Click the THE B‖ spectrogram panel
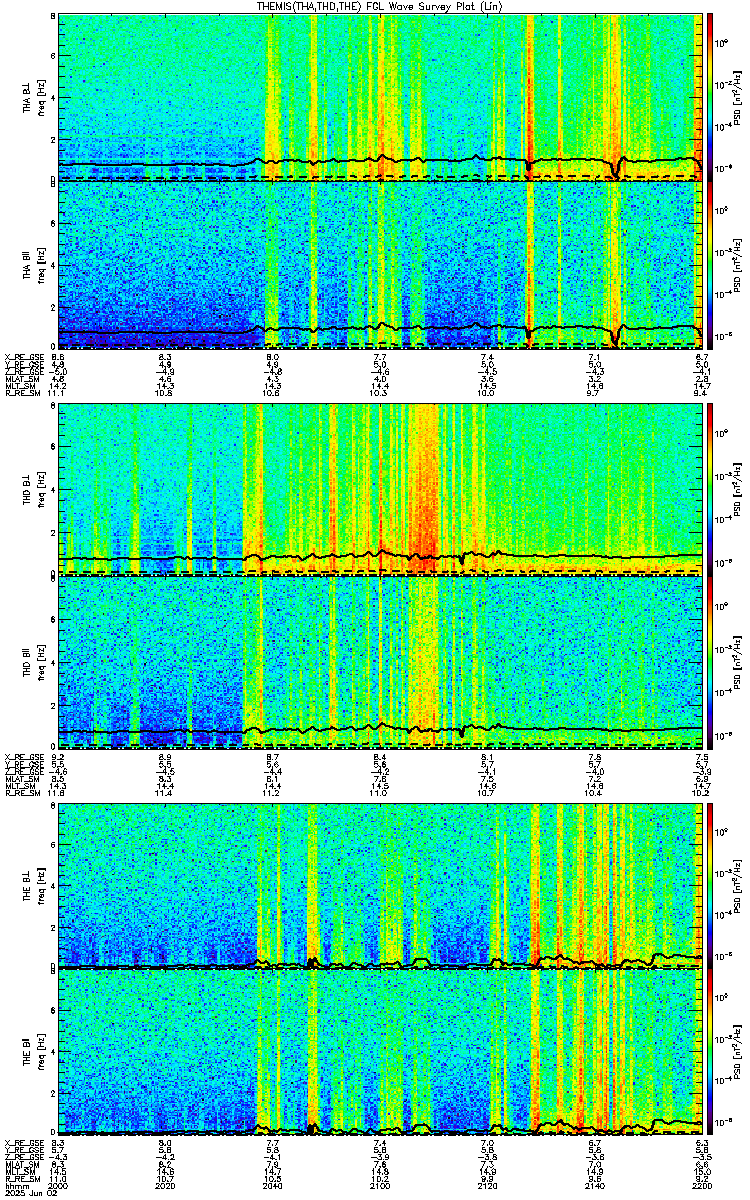 click(381, 1053)
